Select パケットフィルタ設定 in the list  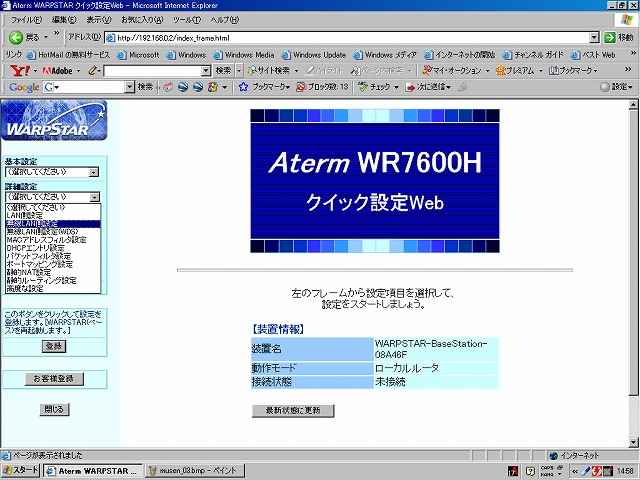[x=53, y=256]
